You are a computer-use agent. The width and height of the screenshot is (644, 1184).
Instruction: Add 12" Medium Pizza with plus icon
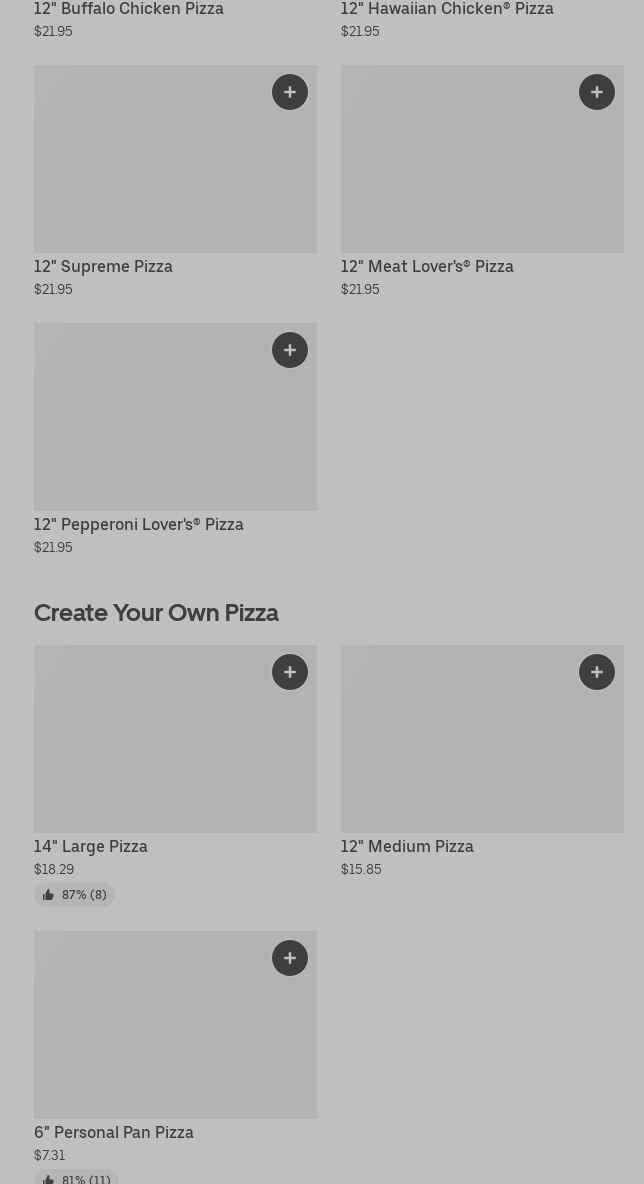coord(596,672)
